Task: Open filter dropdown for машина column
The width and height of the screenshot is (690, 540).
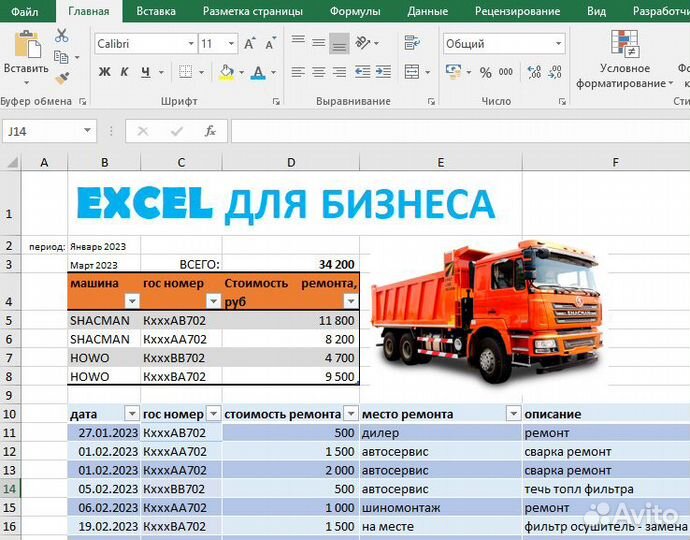Action: click(132, 301)
